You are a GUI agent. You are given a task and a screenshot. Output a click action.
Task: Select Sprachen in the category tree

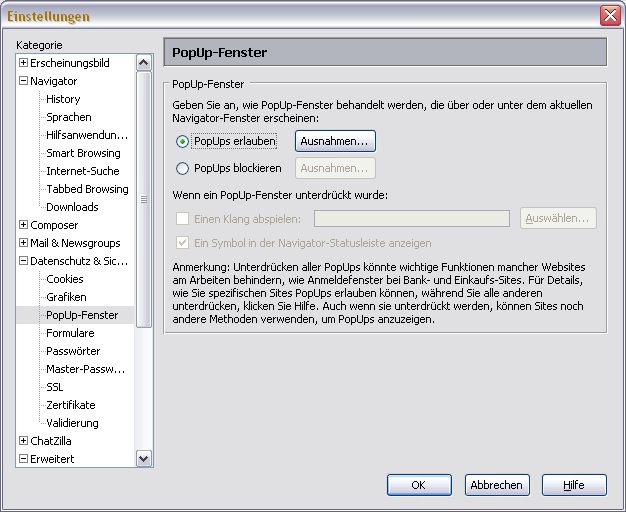coord(69,117)
